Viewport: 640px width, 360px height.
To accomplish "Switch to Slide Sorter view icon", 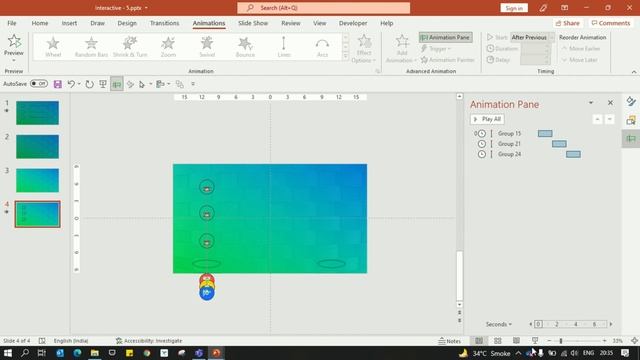I will point(498,341).
